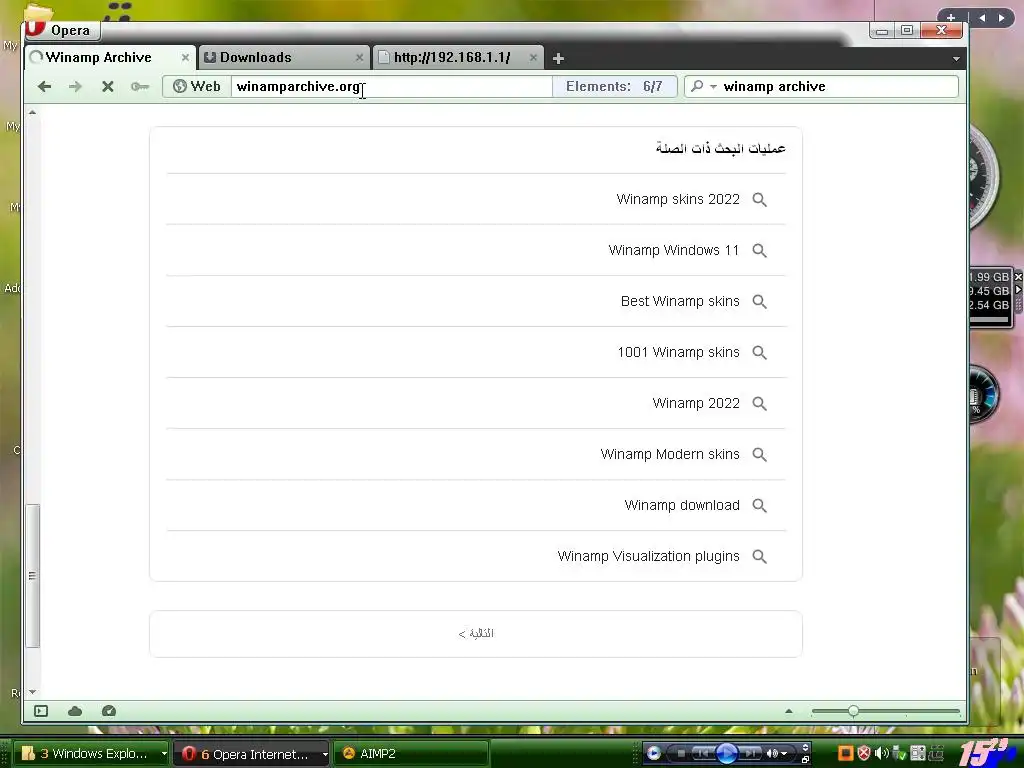
Task: Open Best Winamp skins related search
Action: 680,301
